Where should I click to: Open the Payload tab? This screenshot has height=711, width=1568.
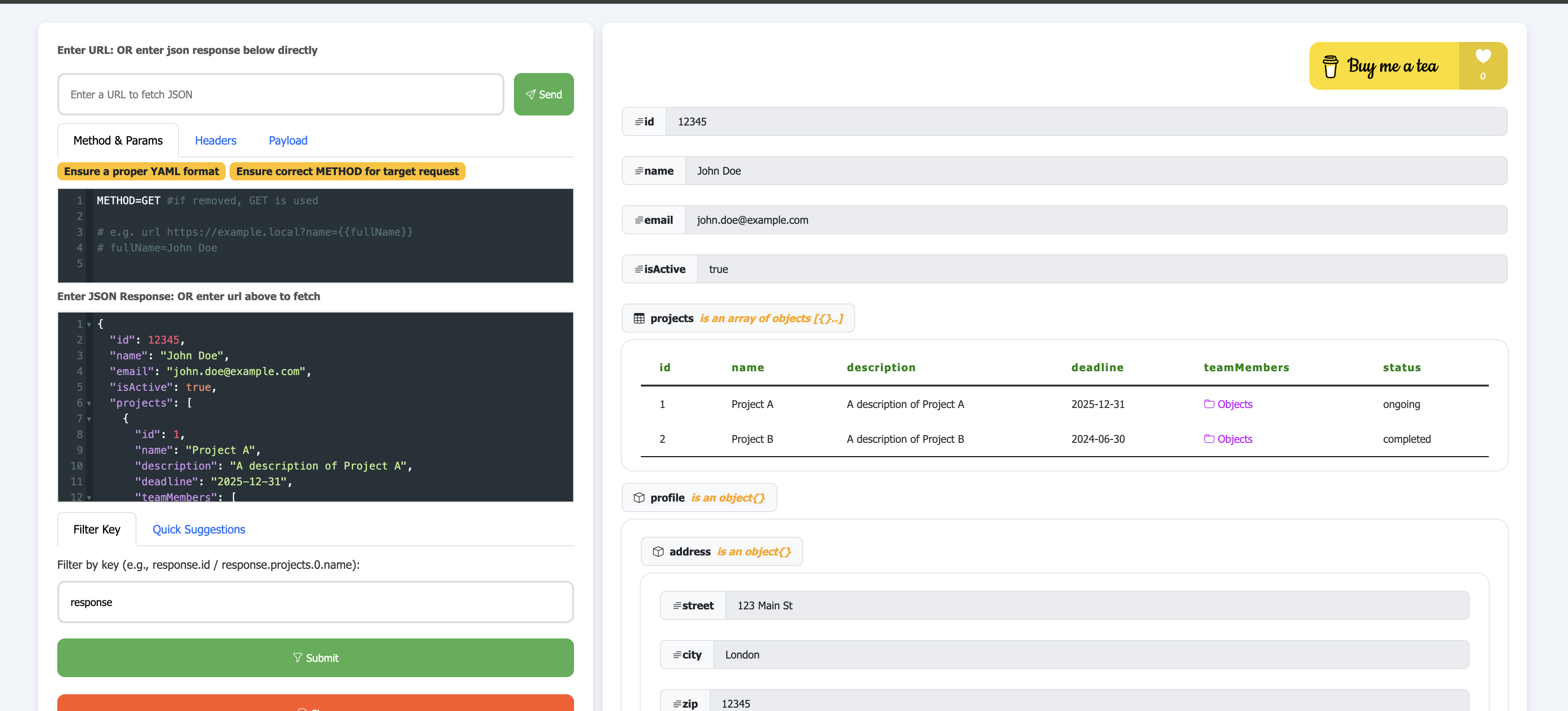pos(288,141)
